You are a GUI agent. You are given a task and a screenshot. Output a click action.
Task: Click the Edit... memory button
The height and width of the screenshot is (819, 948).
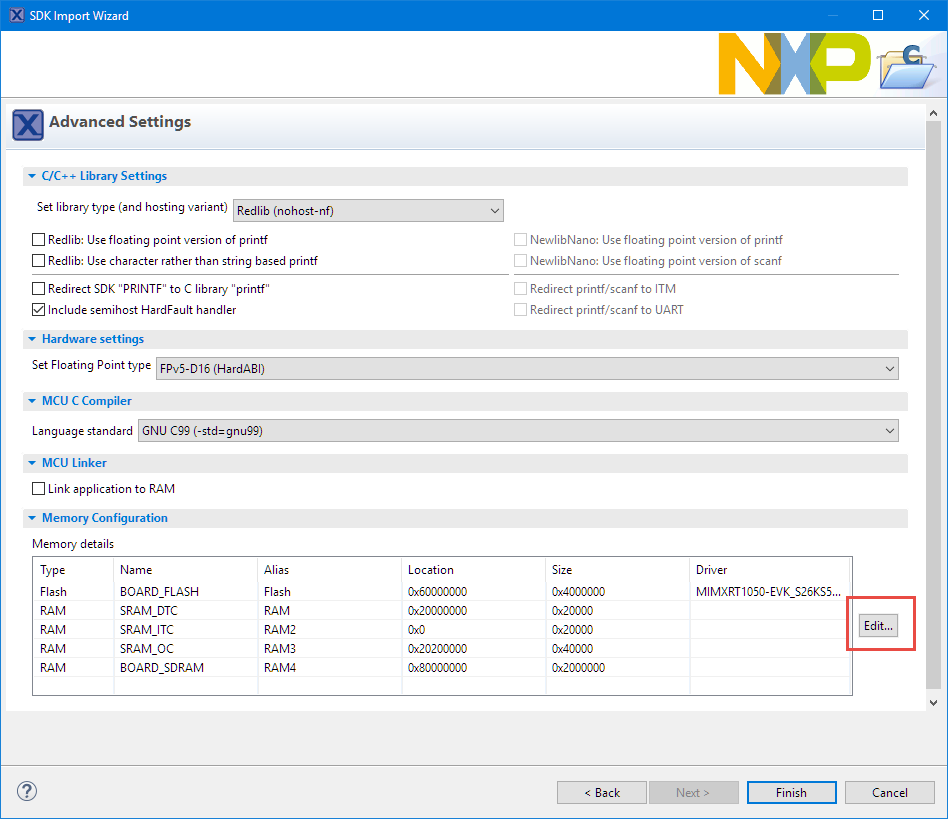[x=880, y=625]
